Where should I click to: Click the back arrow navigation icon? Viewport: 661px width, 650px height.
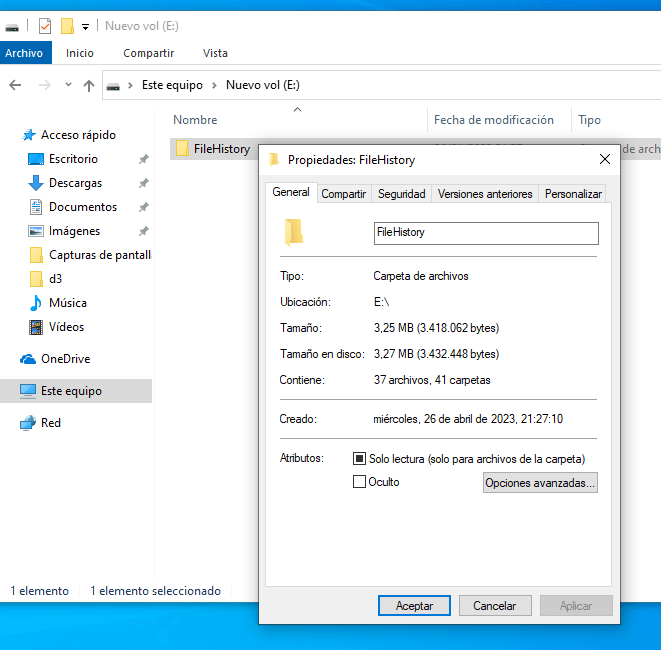16,86
